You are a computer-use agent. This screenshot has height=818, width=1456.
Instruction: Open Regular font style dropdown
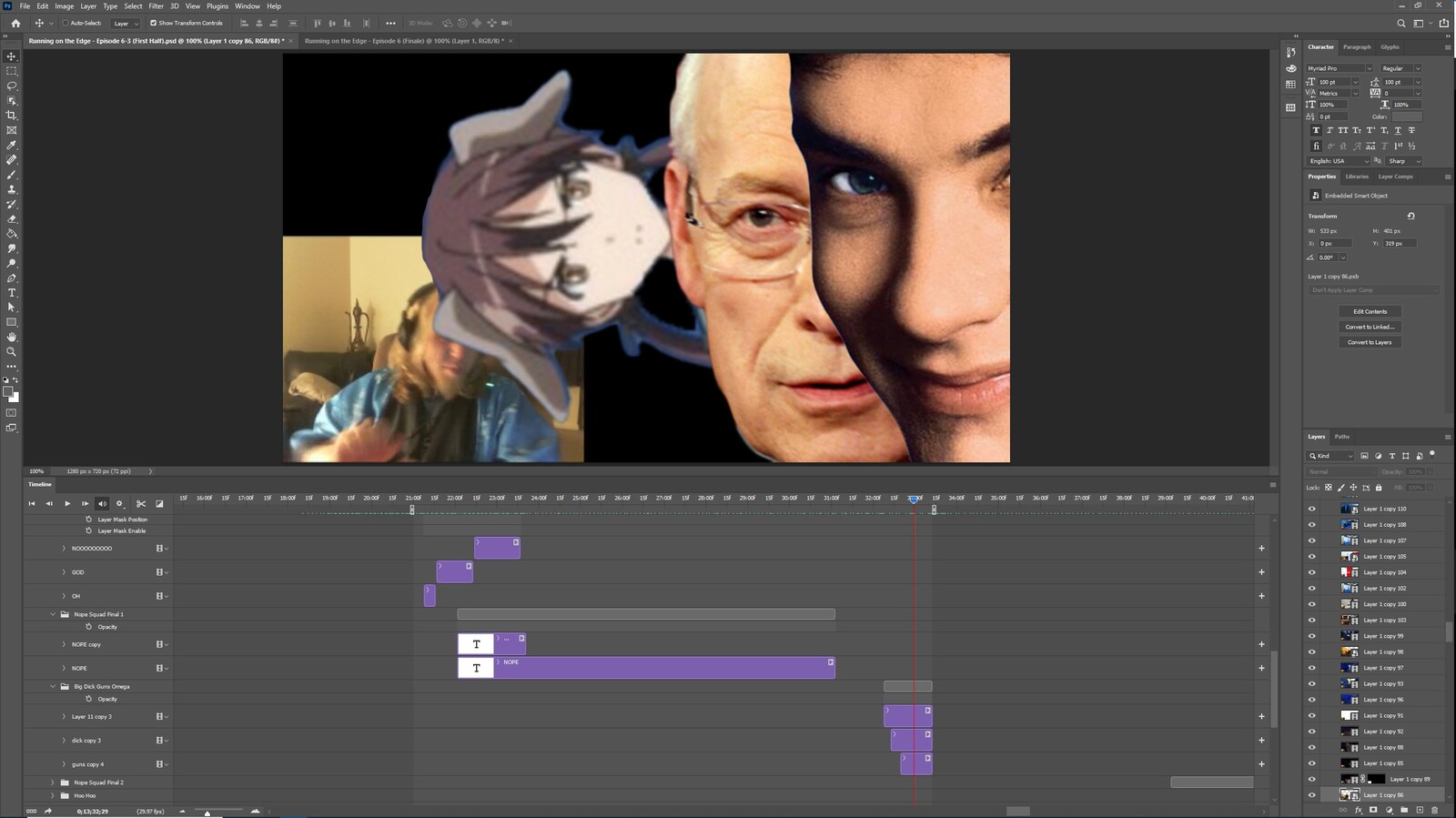click(1417, 68)
